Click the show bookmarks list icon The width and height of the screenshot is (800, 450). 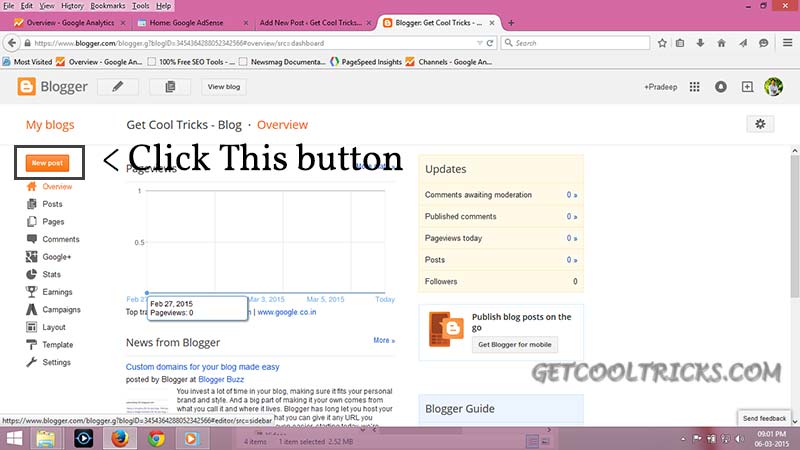[680, 43]
